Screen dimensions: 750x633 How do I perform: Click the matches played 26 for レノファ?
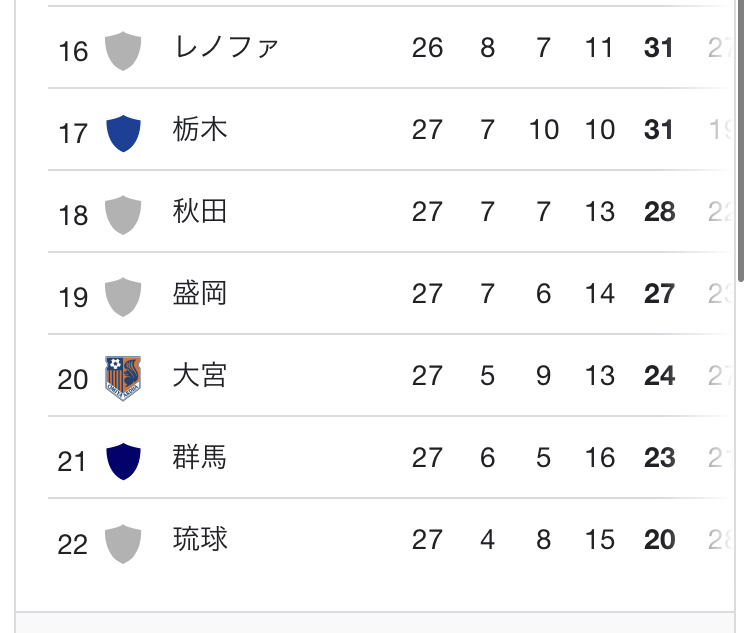pos(427,48)
